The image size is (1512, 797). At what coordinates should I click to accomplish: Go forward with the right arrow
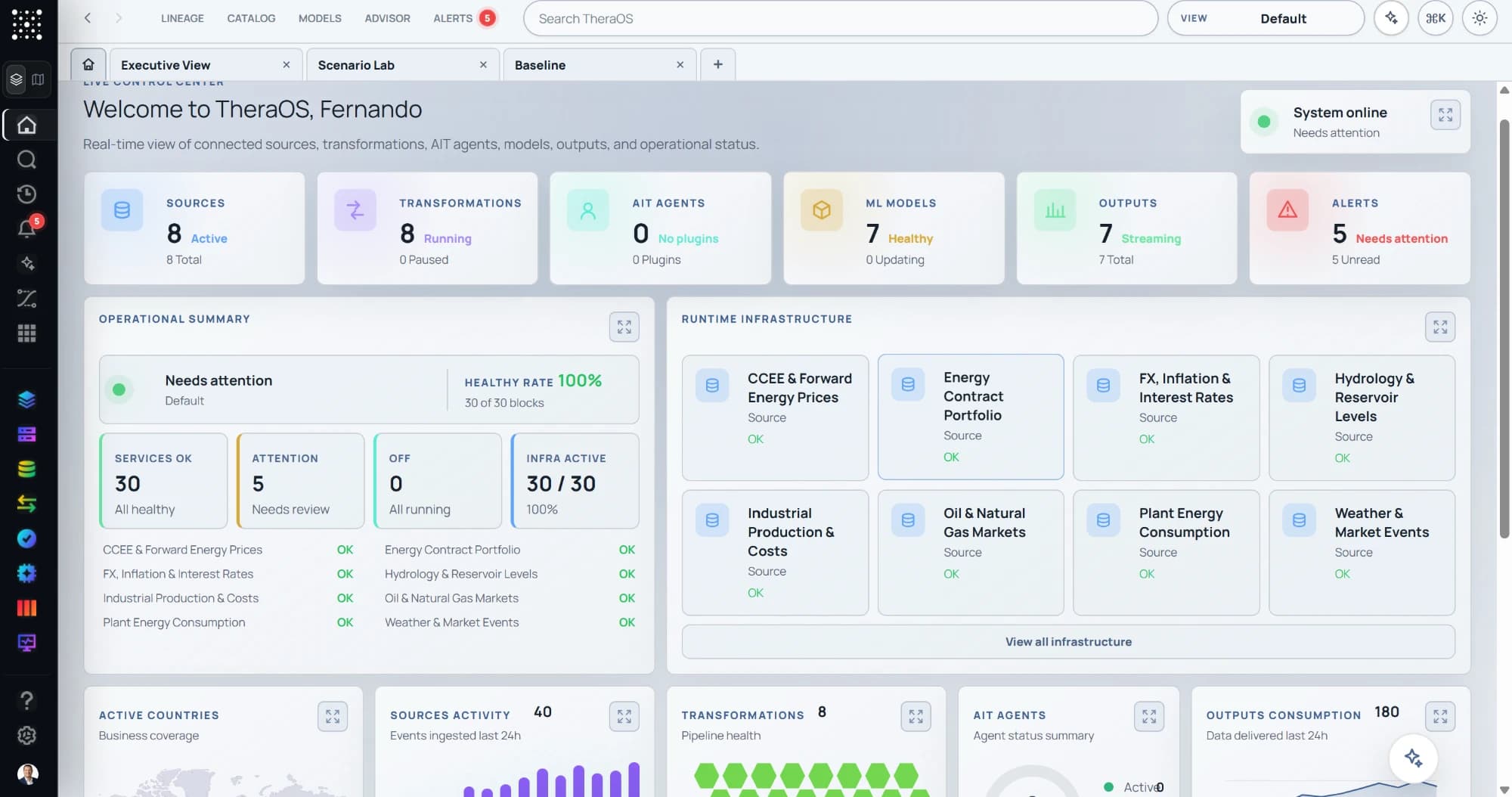point(119,18)
